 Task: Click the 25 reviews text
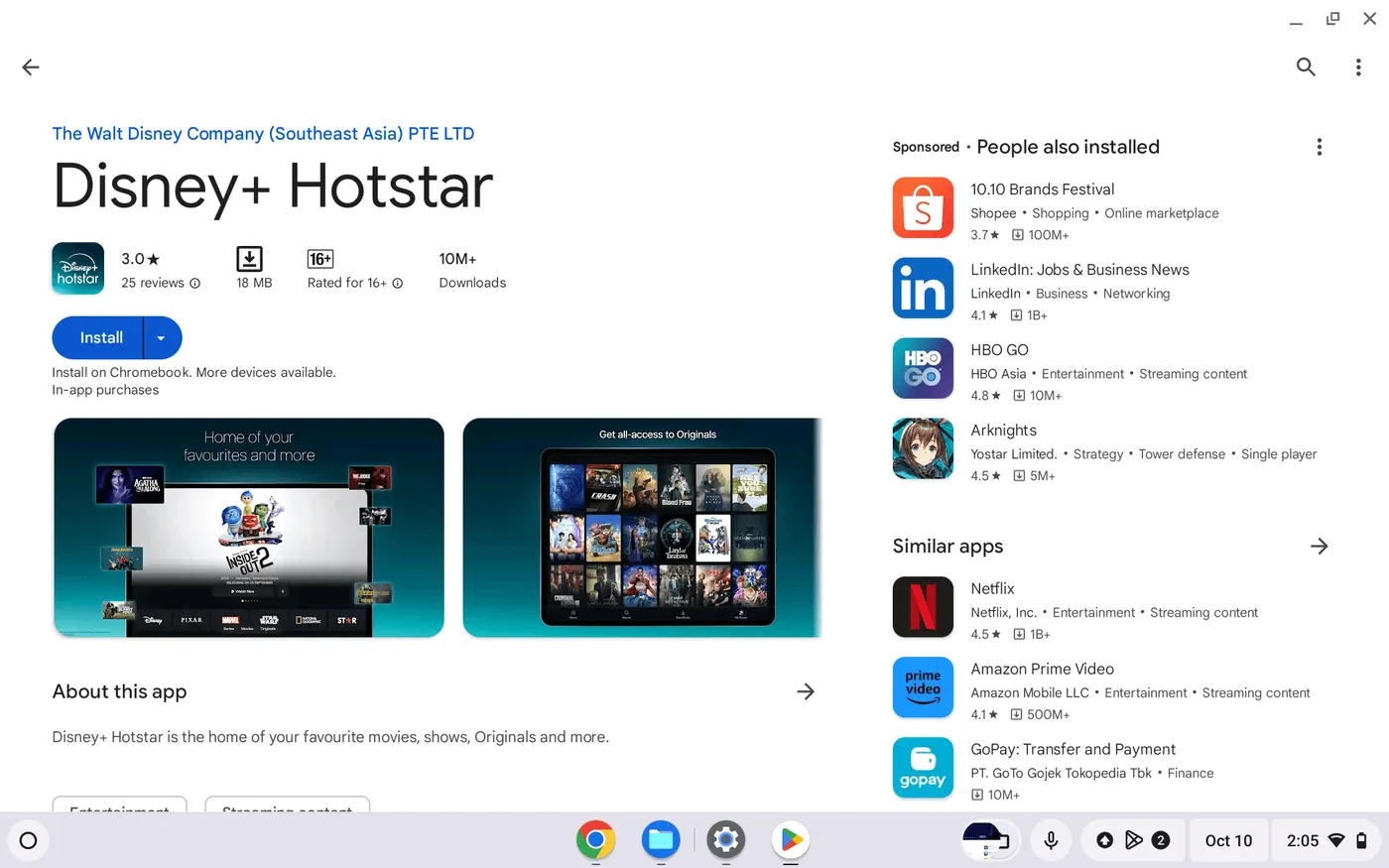point(153,284)
